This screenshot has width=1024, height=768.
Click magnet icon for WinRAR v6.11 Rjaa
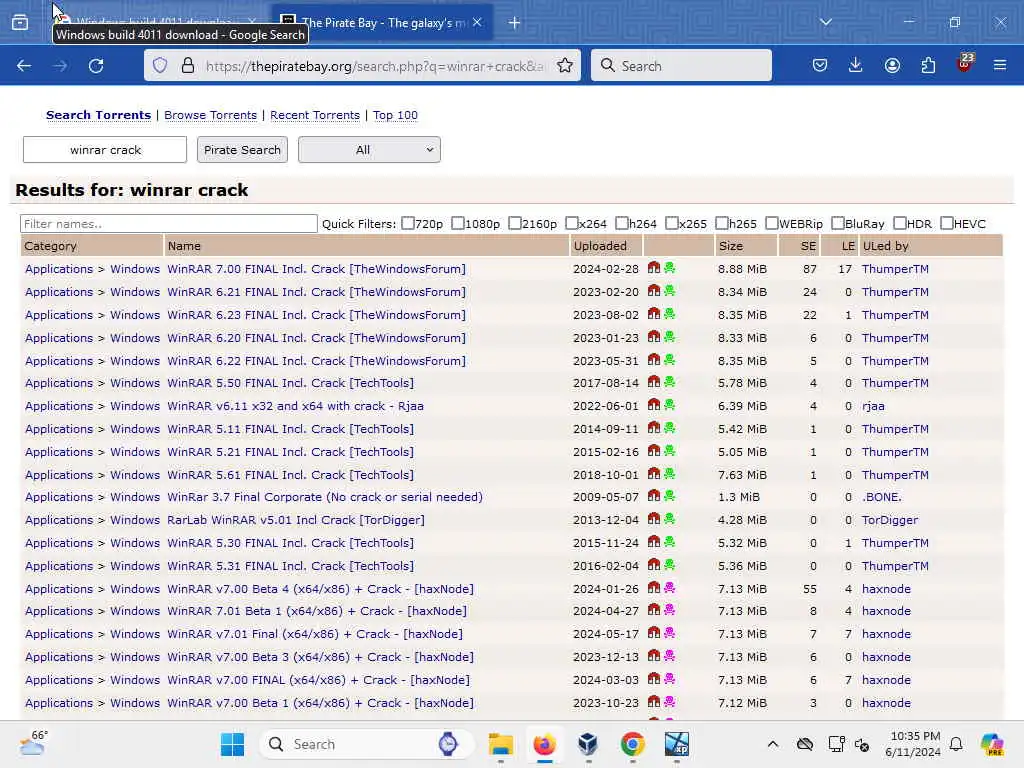tap(654, 405)
